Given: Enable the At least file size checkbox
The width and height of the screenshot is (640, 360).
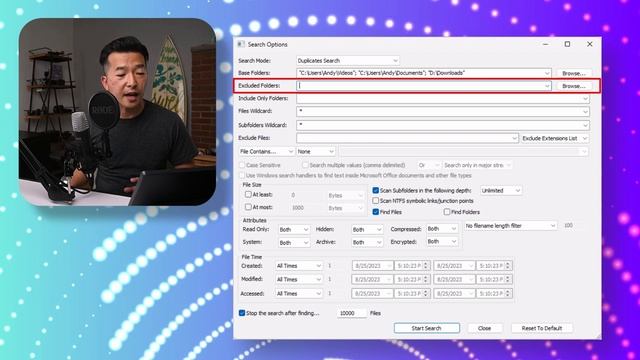Looking at the screenshot, I should tap(248, 195).
